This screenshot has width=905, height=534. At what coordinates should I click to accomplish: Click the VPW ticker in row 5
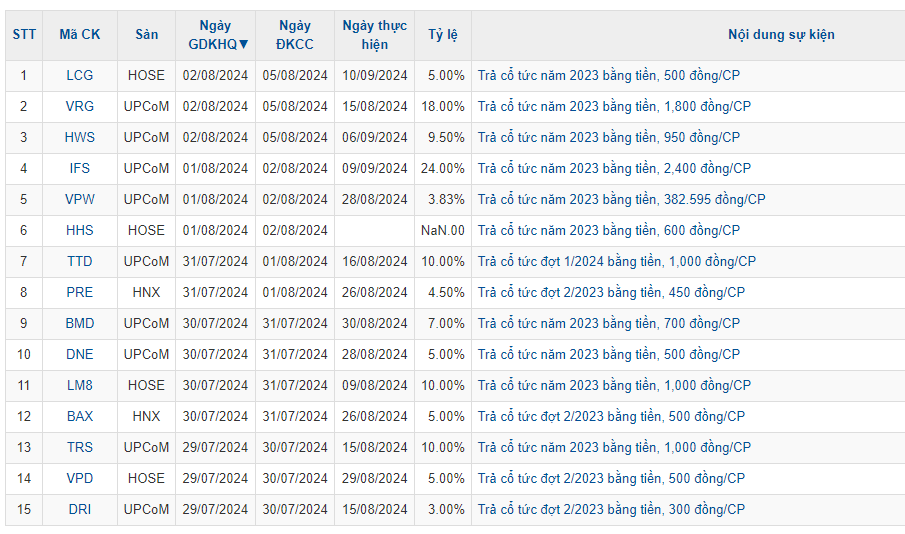[80, 199]
